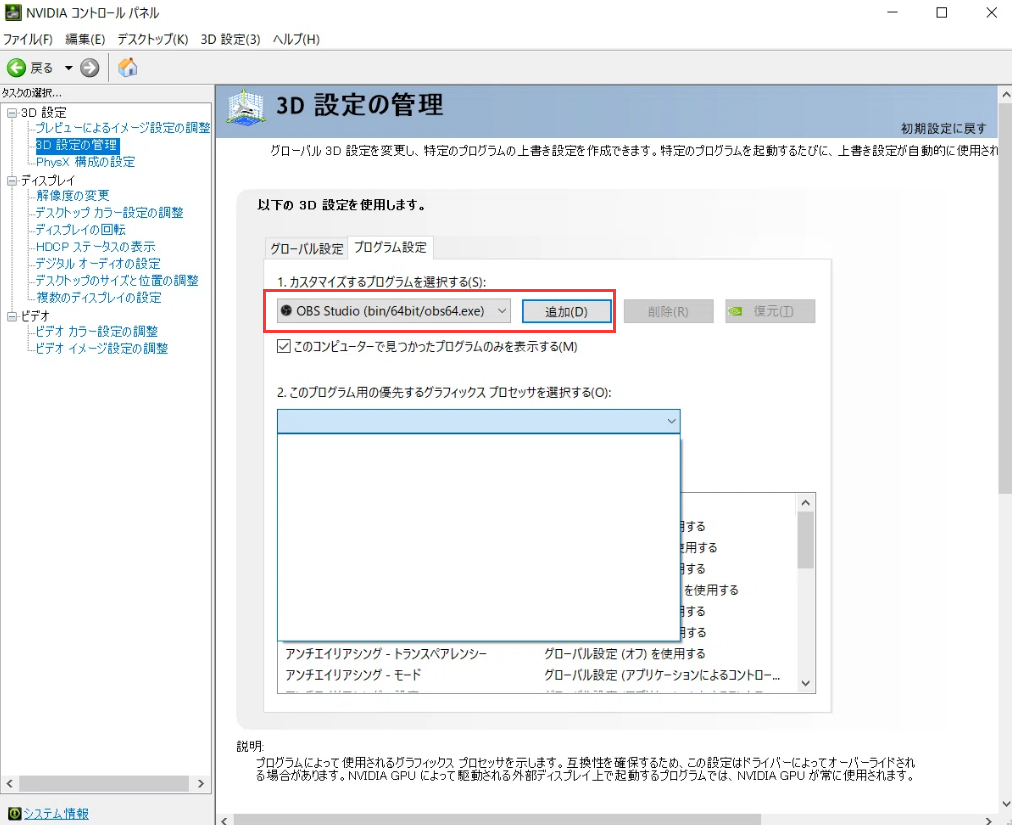Open the back history dropdown arrow
The image size is (1012, 825).
tap(68, 68)
